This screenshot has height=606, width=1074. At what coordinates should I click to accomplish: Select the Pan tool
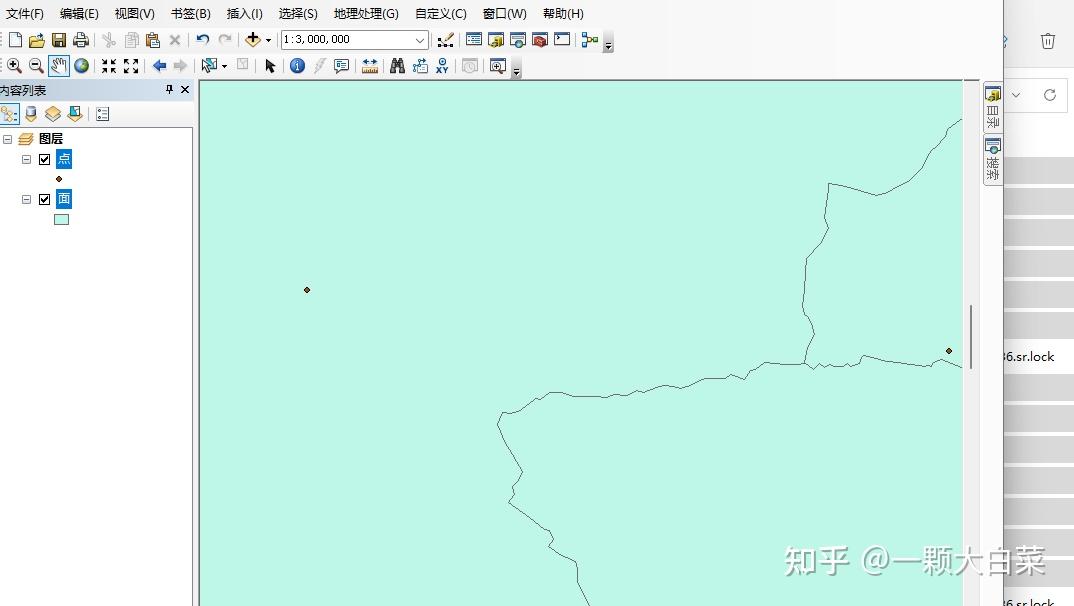pos(58,65)
